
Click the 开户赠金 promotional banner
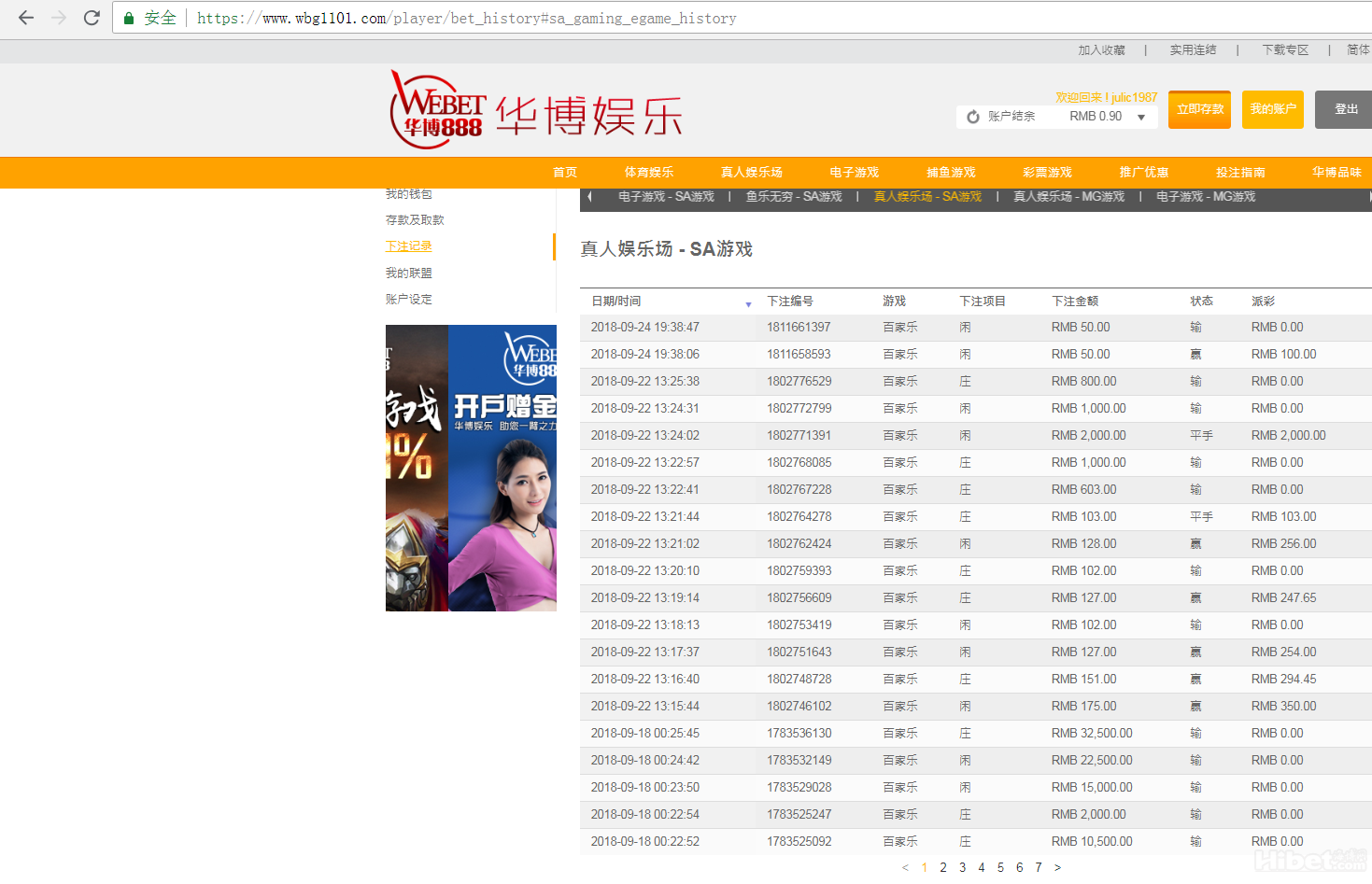pos(502,468)
